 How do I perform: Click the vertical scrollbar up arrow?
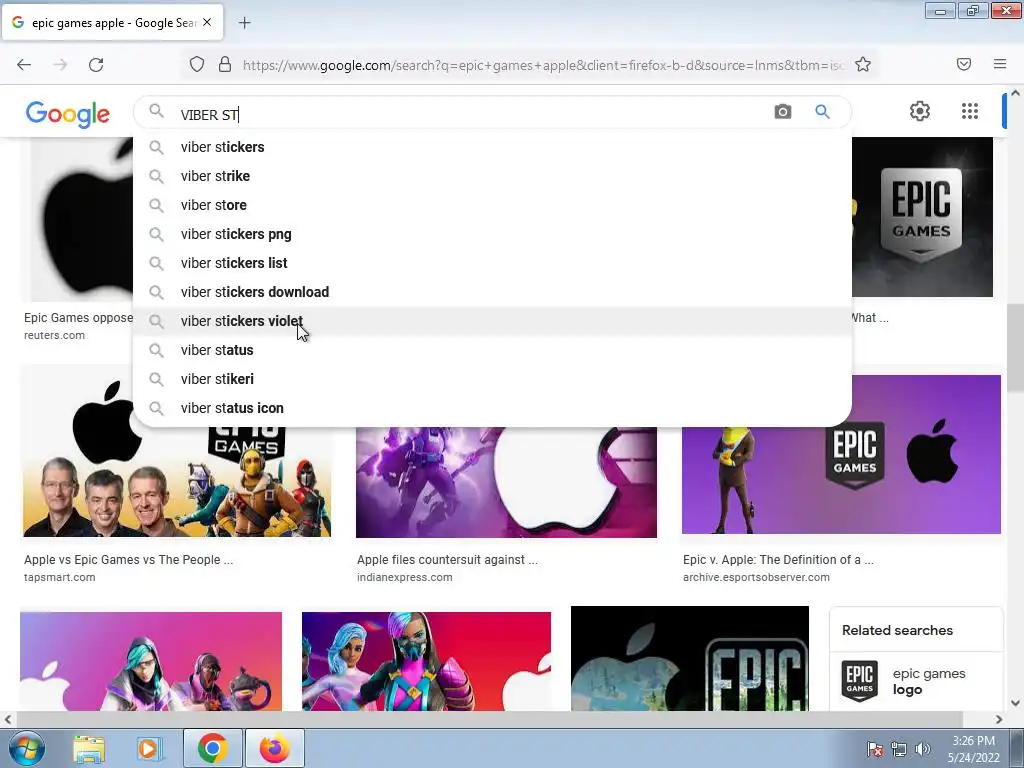1016,93
